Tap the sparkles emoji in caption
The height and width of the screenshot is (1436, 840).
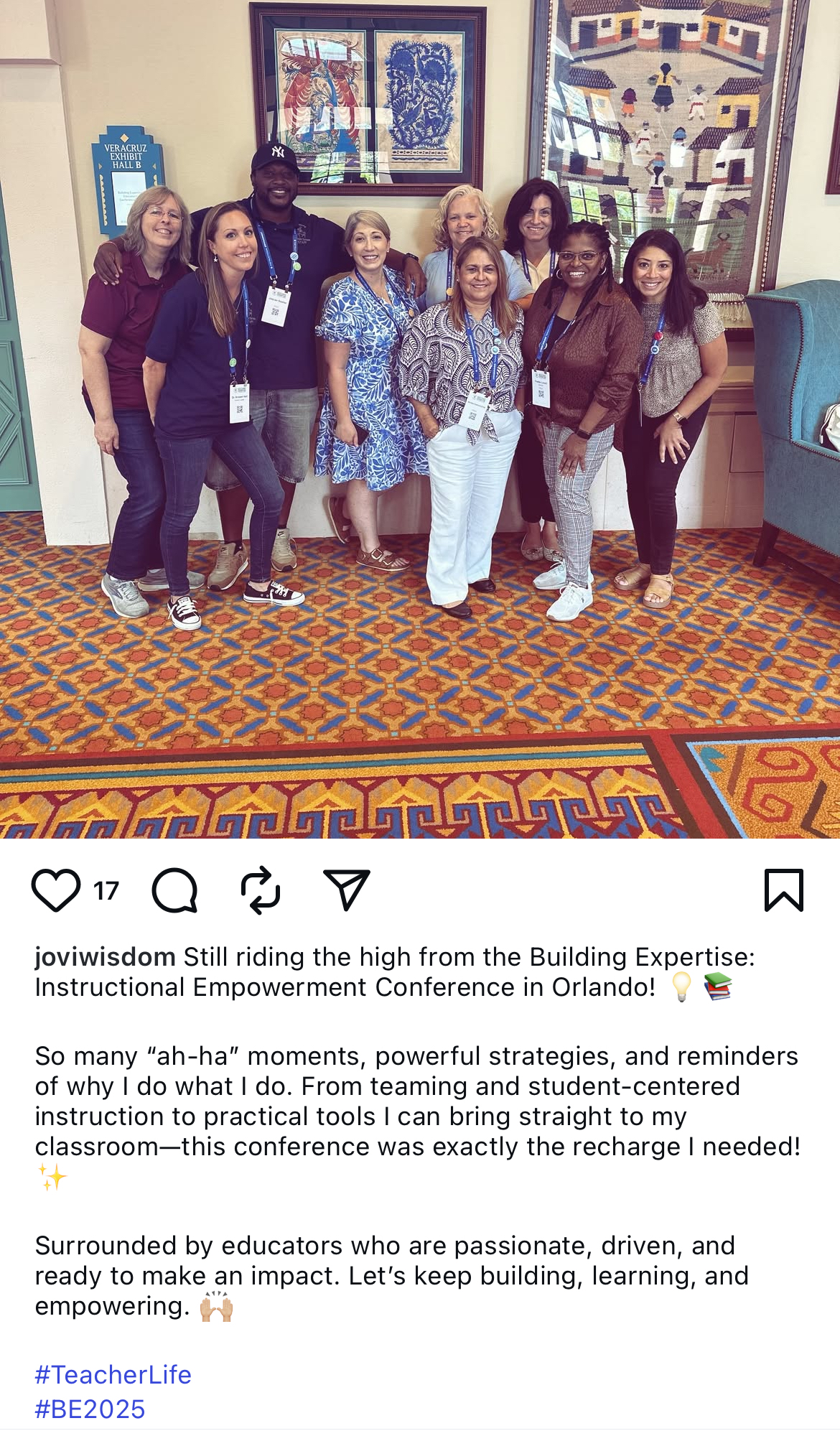coord(52,1178)
